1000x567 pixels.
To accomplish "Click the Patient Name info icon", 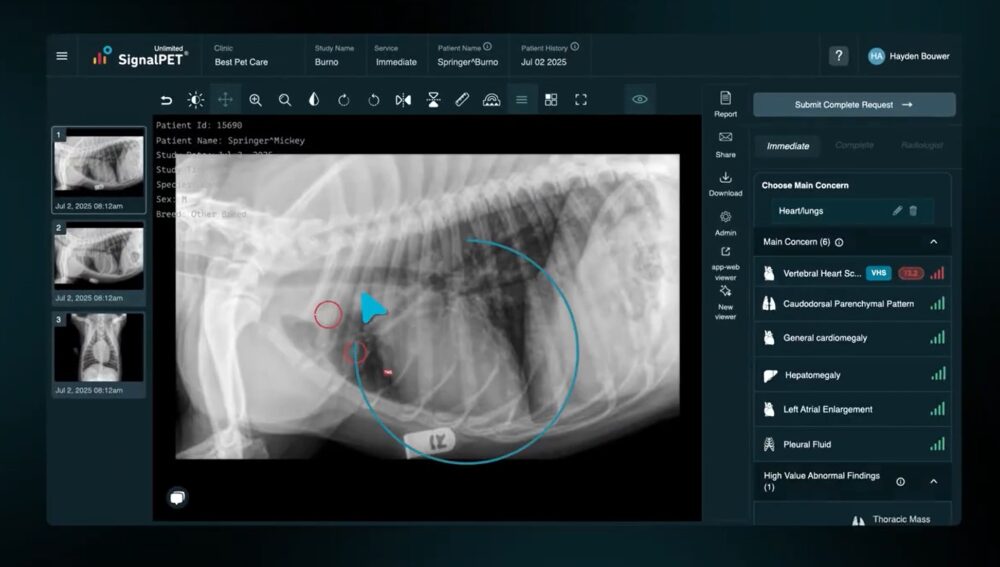I will click(x=487, y=47).
